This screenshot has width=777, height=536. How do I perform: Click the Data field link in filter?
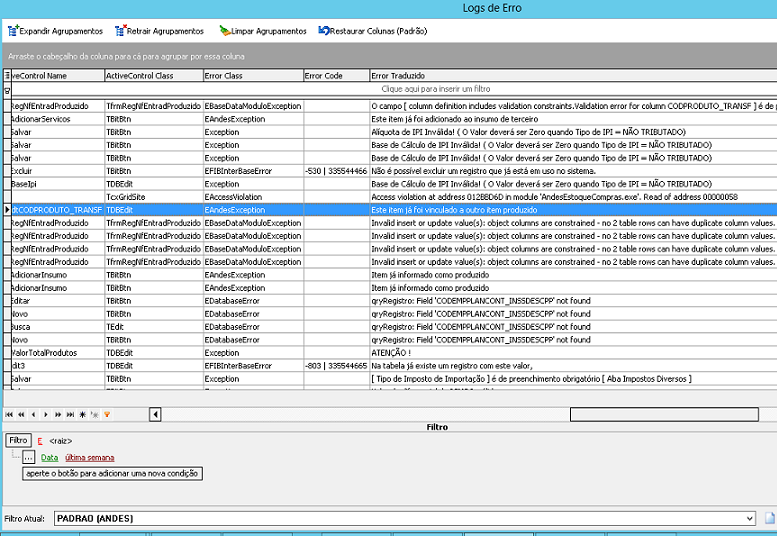click(x=50, y=458)
